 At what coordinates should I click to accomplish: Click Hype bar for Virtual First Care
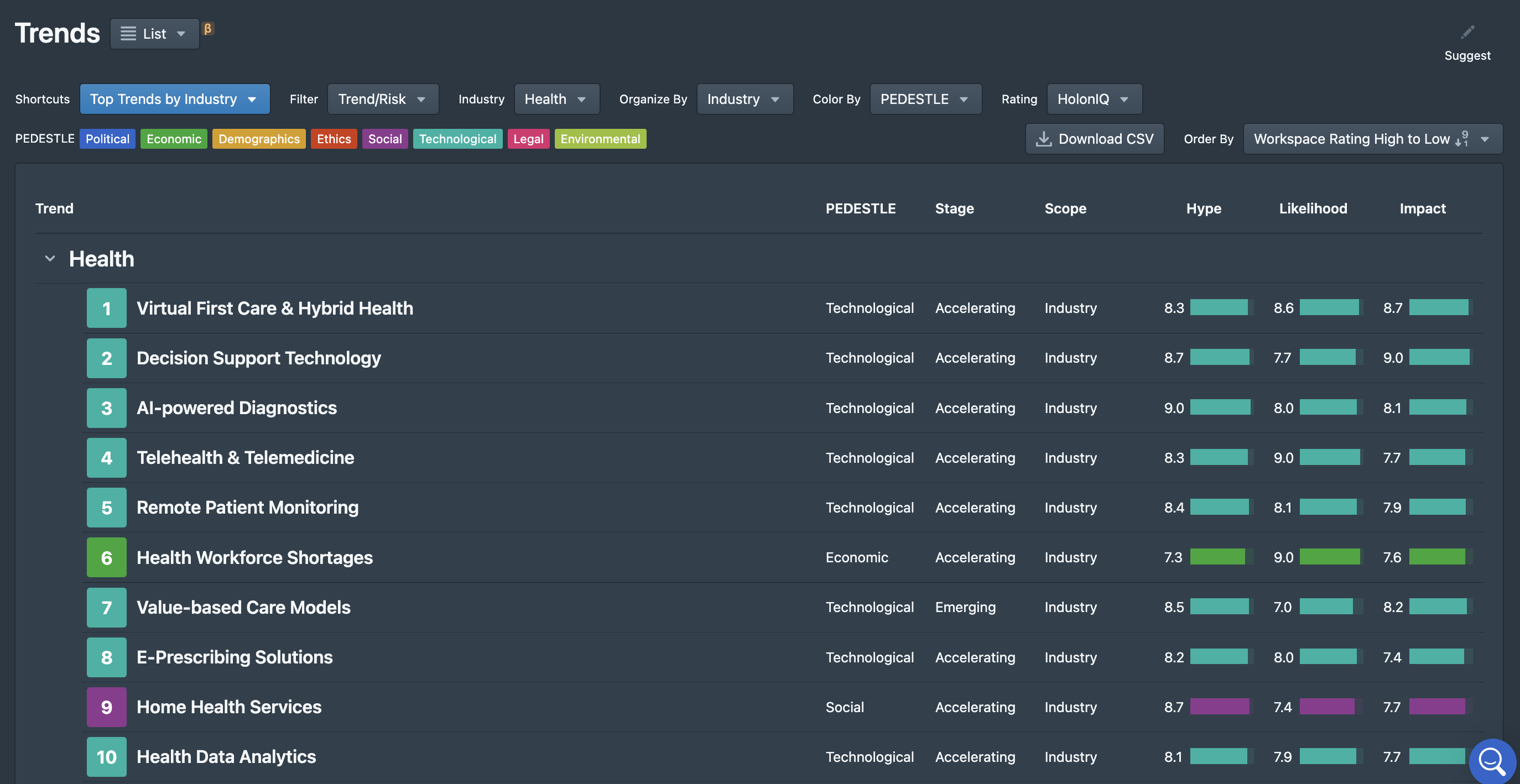[1221, 307]
